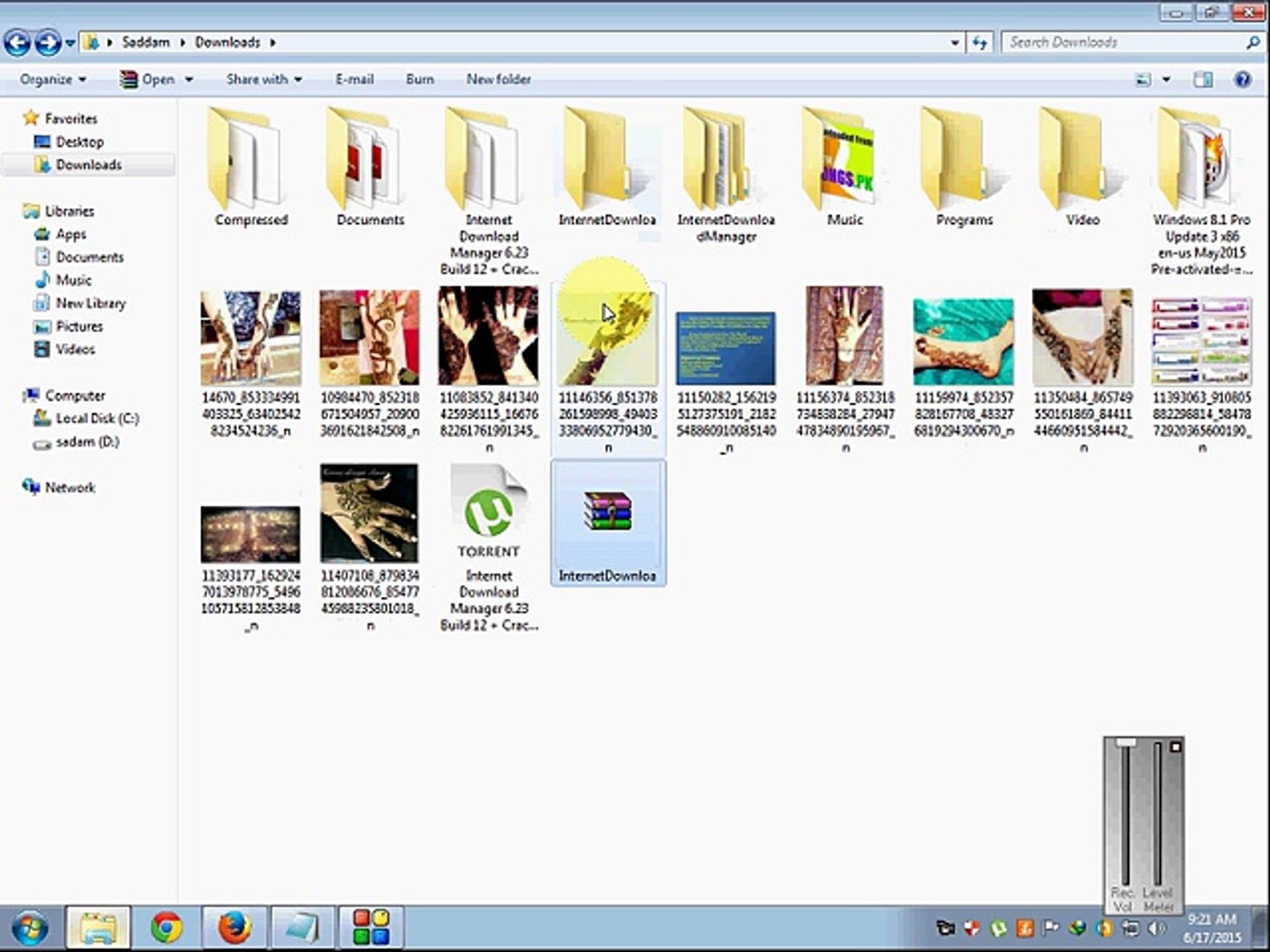
Task: Select image thumbnail starting 11393063_910805
Action: (1201, 342)
